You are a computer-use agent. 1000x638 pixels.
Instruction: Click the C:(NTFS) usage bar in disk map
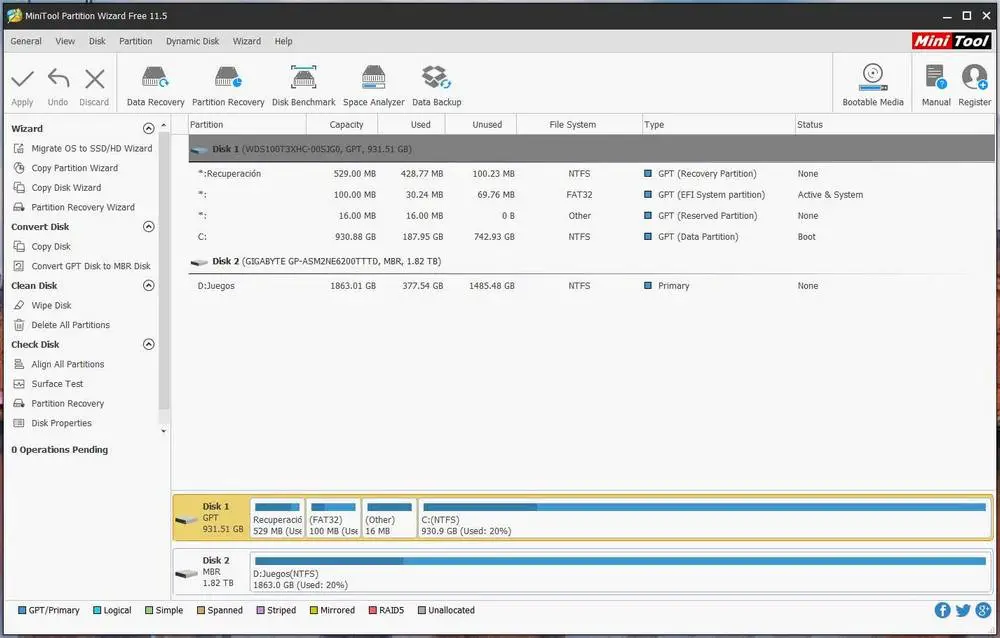(x=704, y=507)
